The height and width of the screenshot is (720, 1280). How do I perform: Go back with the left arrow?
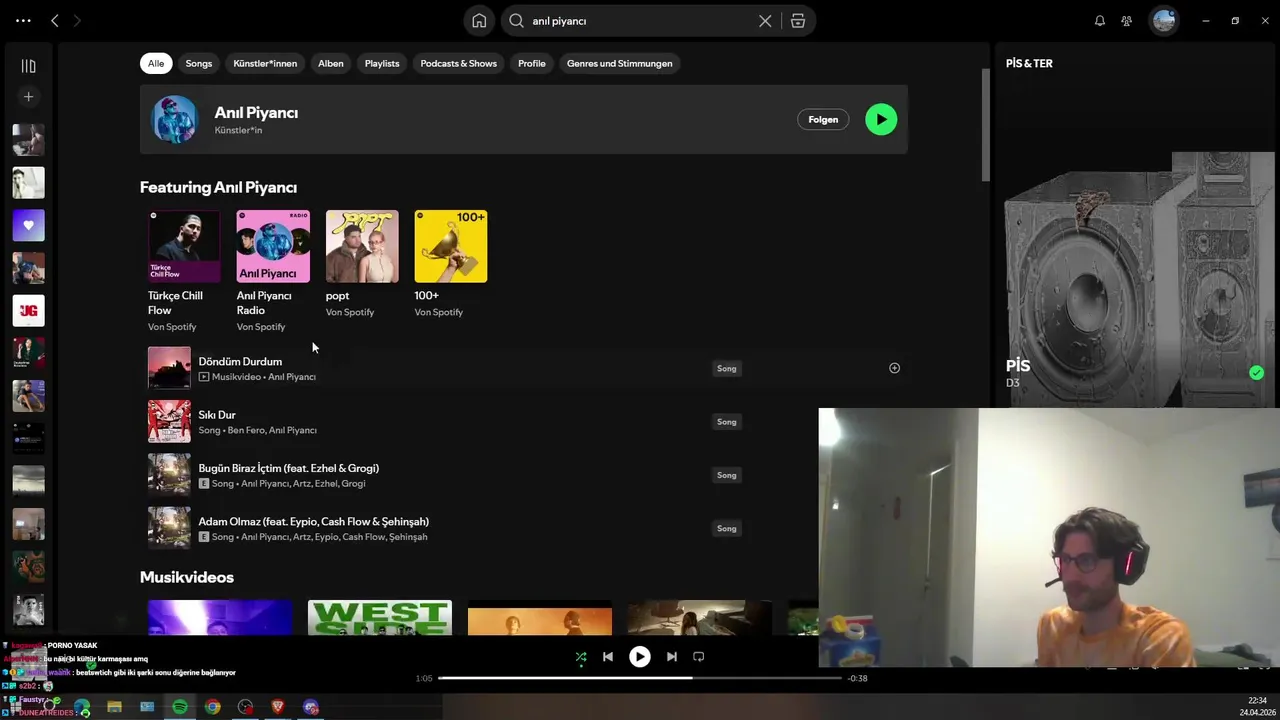pos(55,20)
